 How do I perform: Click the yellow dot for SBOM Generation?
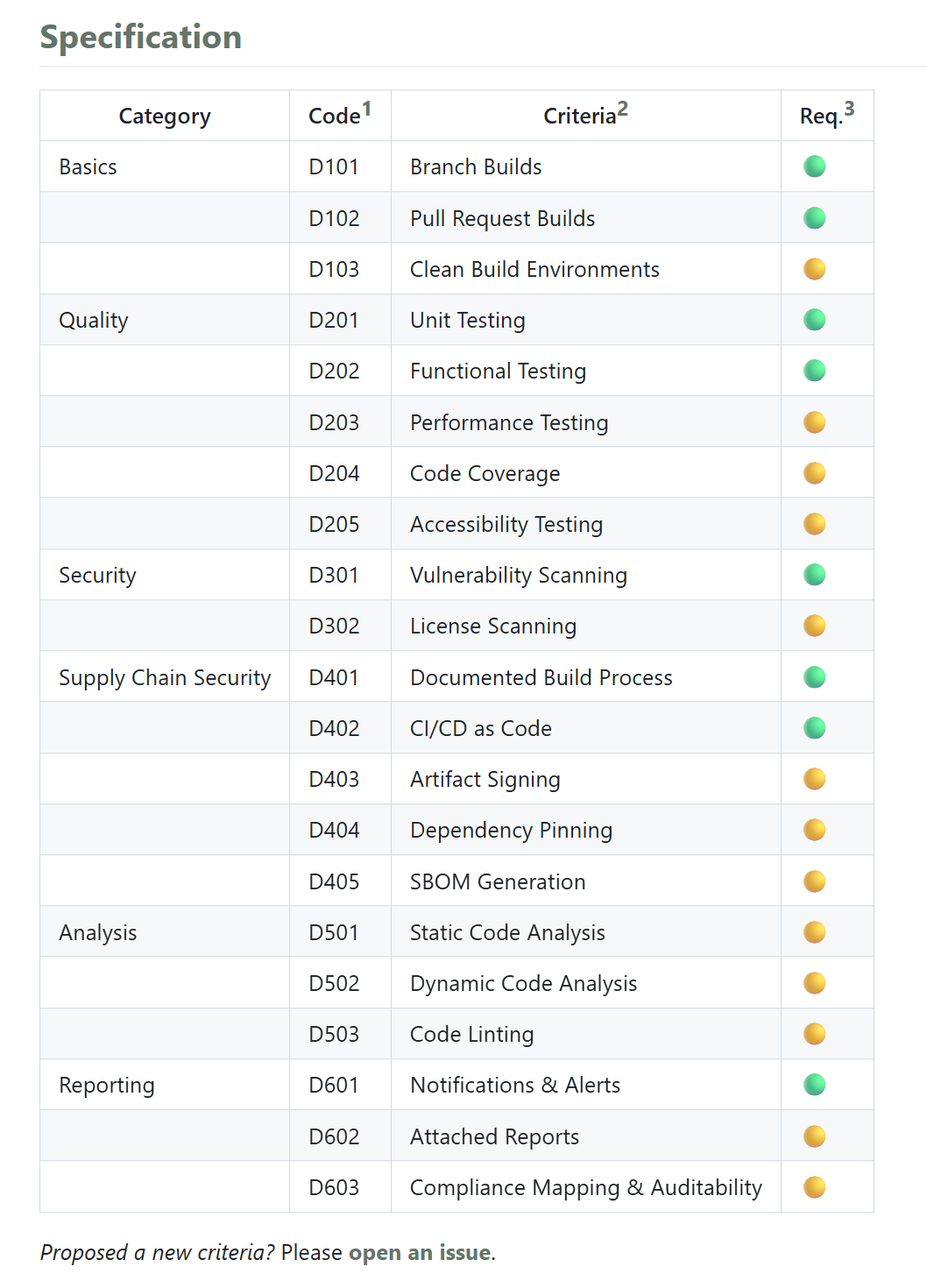814,881
